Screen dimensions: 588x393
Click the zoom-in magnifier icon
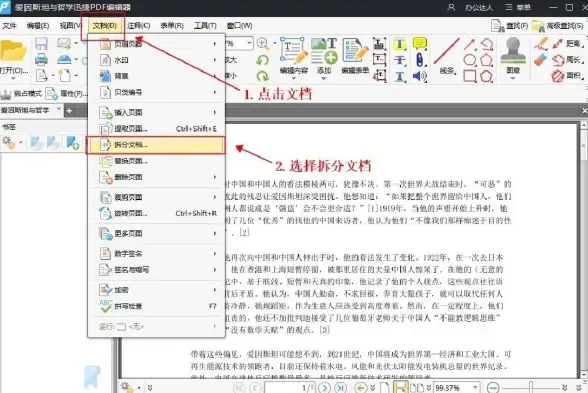[x=263, y=44]
